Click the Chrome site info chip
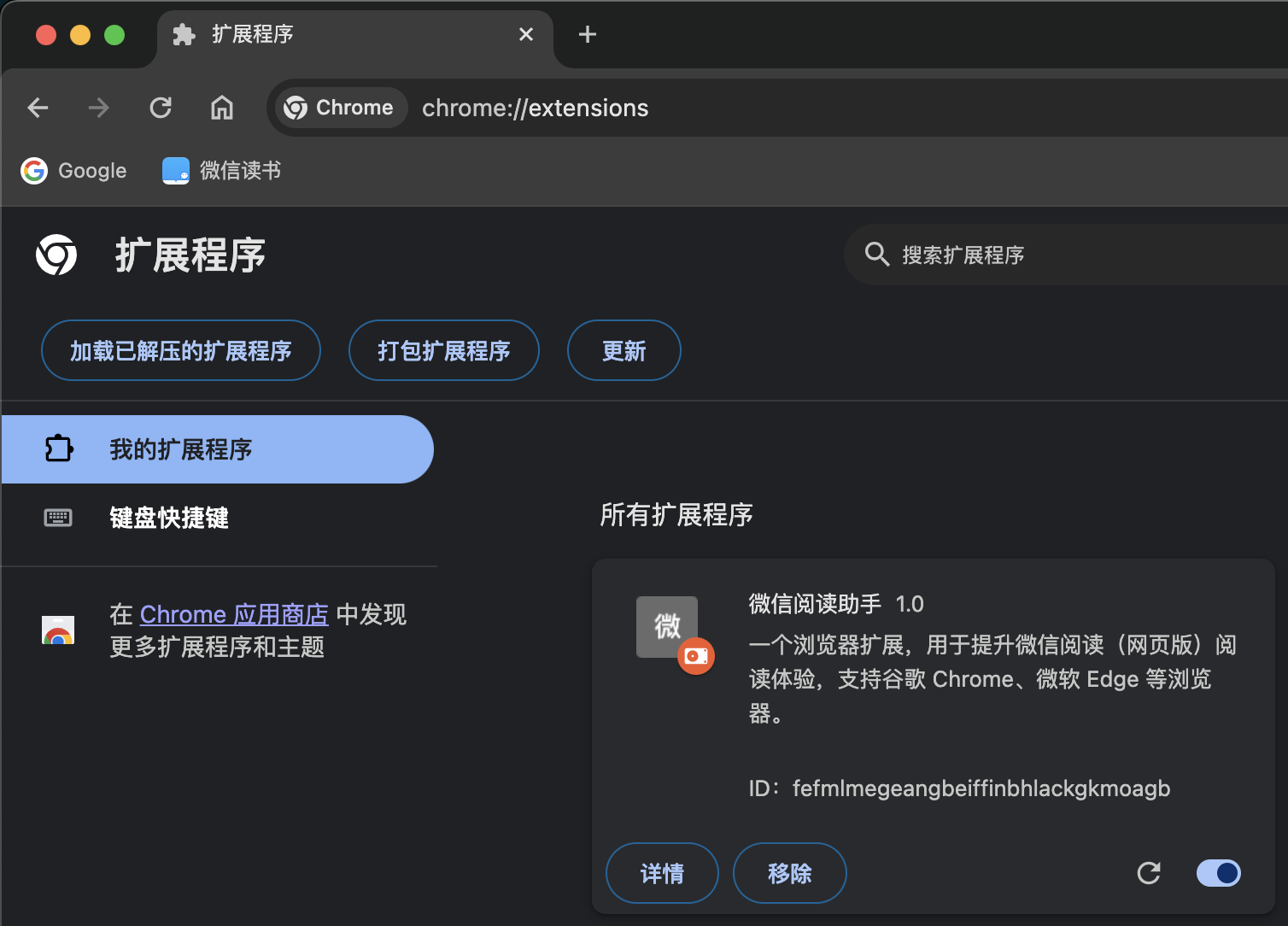This screenshot has height=926, width=1288. click(340, 108)
